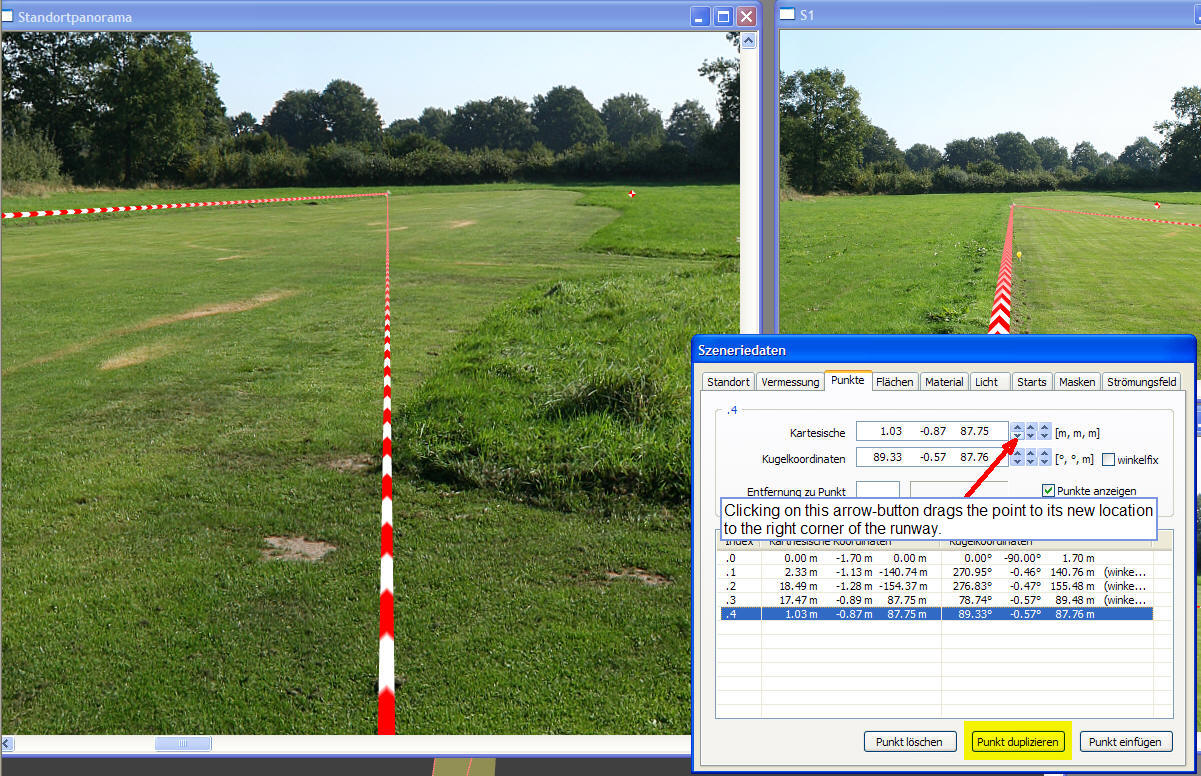The image size is (1201, 776).
Task: Click the Punkt einfügen button
Action: [1125, 742]
